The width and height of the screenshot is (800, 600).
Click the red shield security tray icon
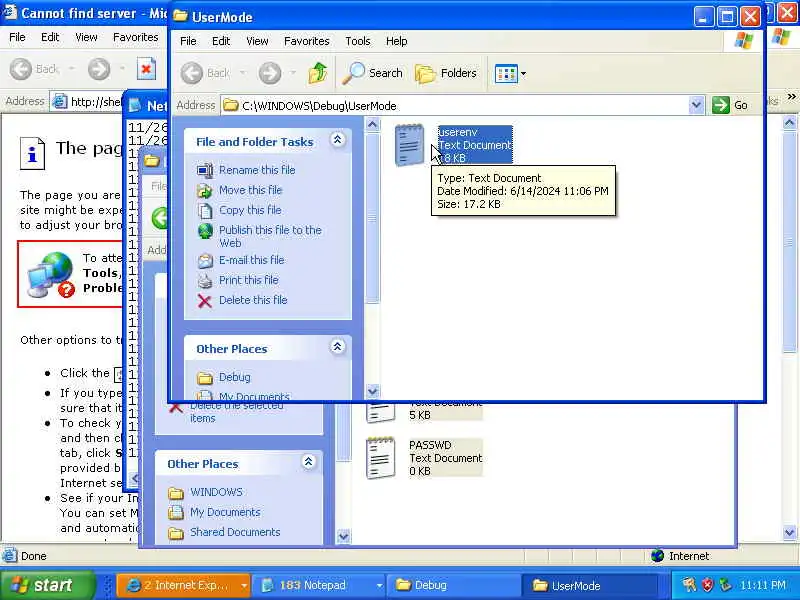click(x=708, y=585)
